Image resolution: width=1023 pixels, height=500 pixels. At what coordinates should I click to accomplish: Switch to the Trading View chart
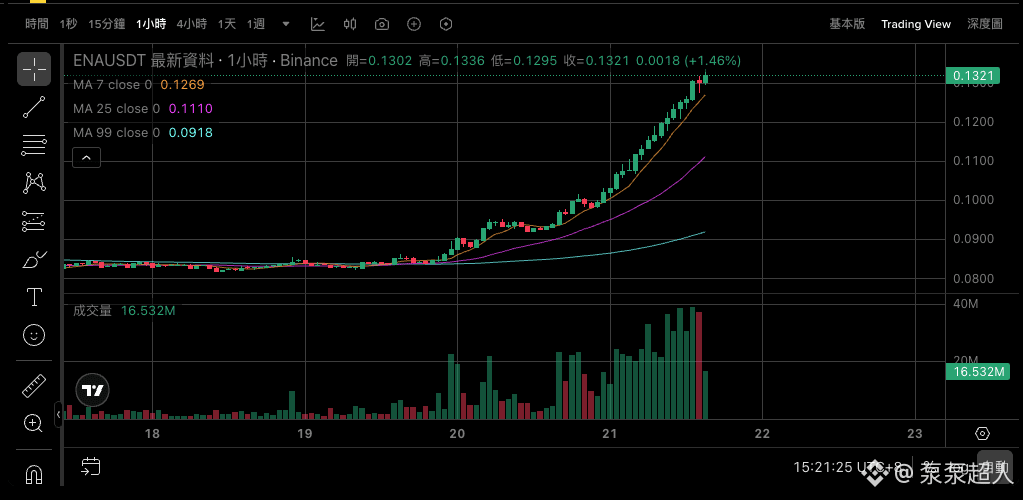pos(916,24)
